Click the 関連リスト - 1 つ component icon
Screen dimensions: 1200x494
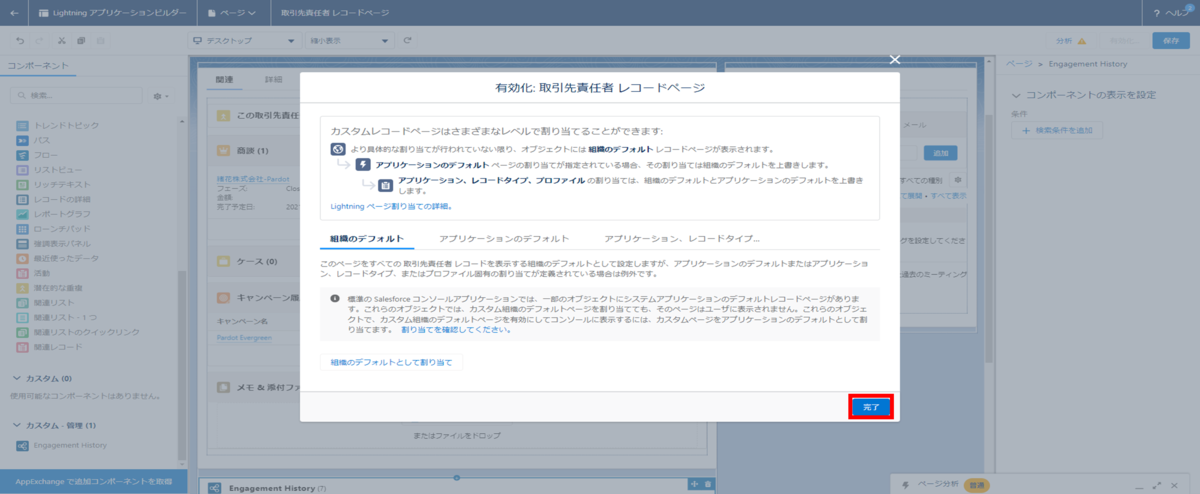click(x=23, y=317)
